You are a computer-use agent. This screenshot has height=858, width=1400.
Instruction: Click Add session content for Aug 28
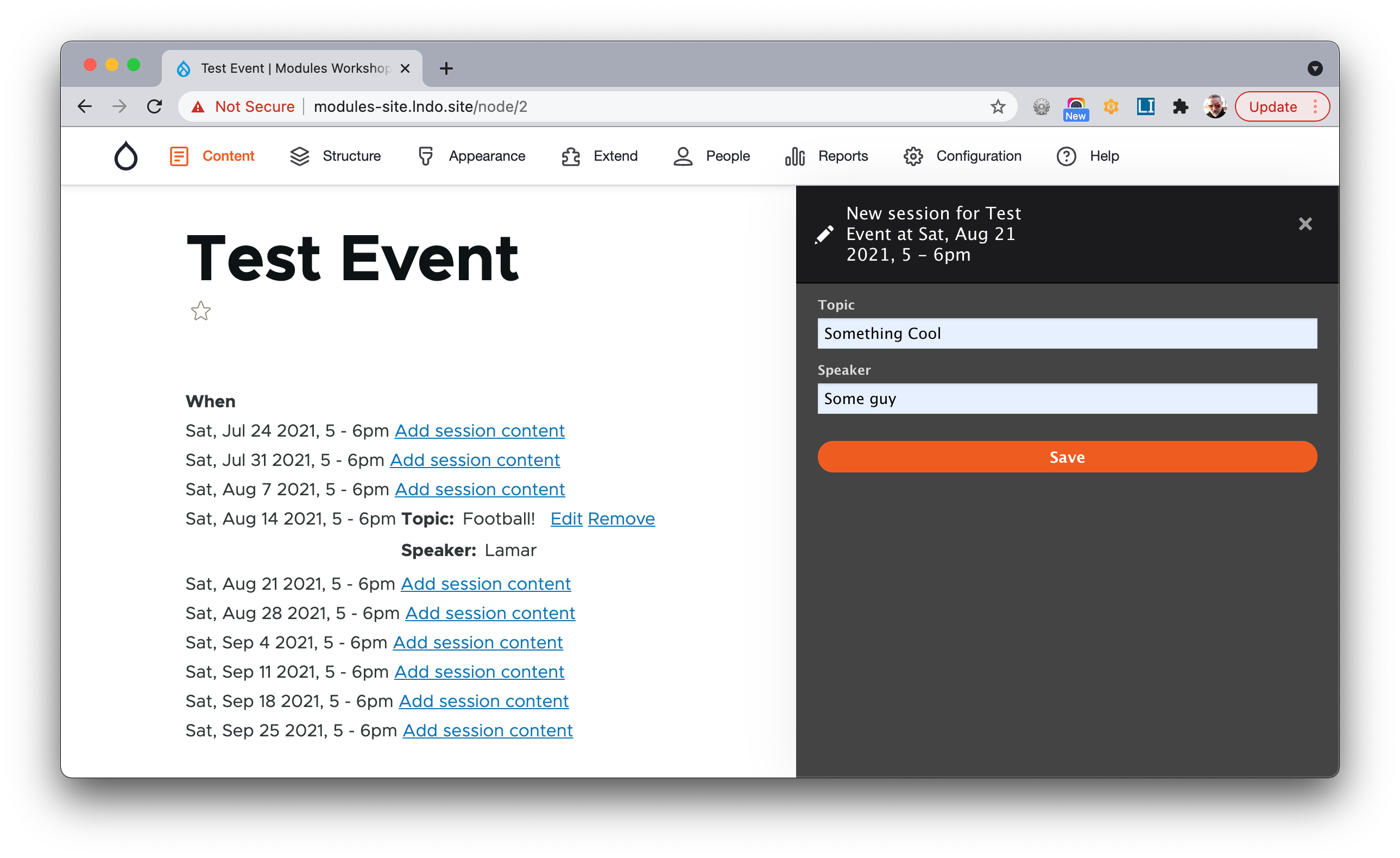490,613
